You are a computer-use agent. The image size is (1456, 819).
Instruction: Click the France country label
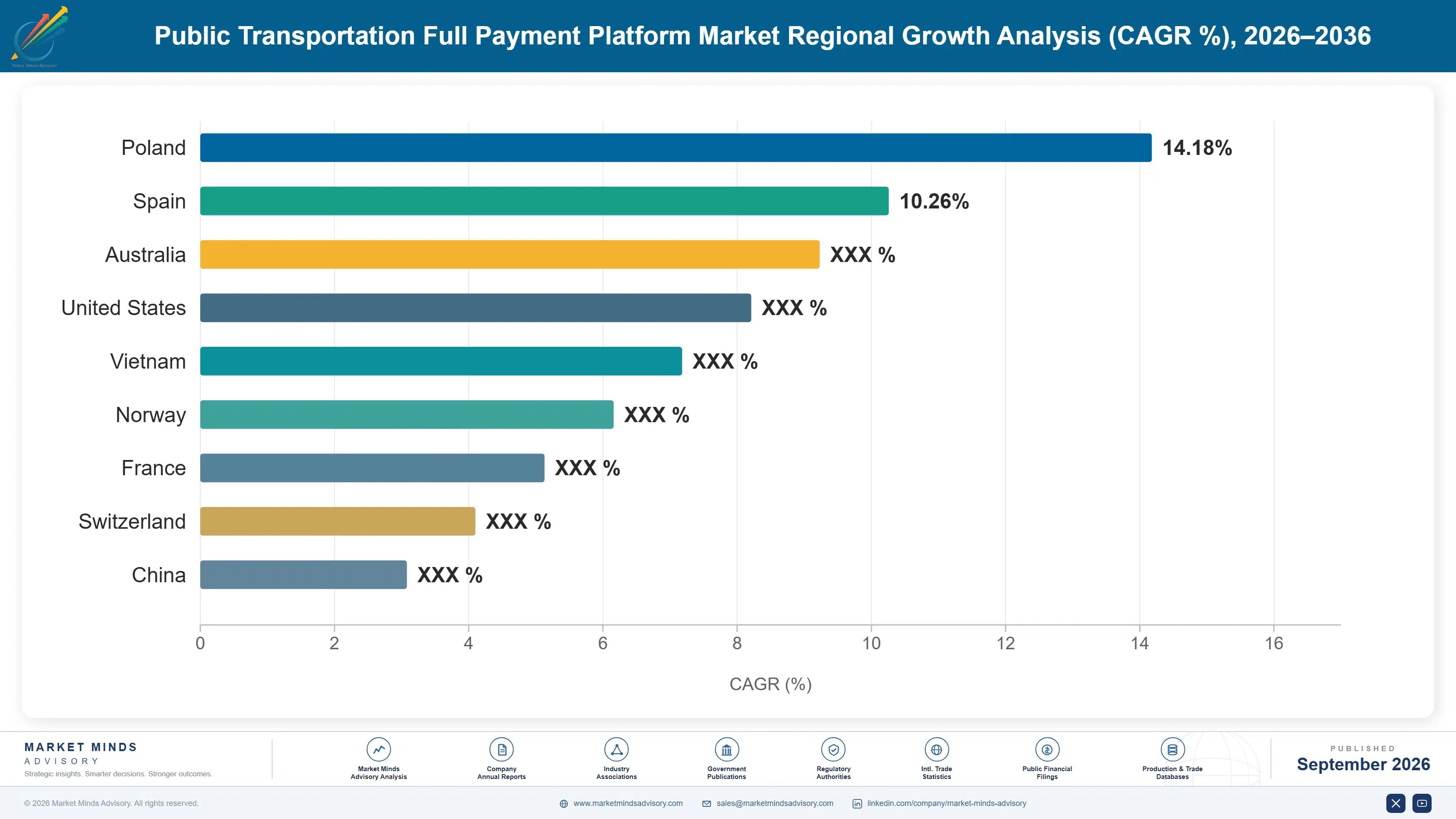tap(153, 468)
